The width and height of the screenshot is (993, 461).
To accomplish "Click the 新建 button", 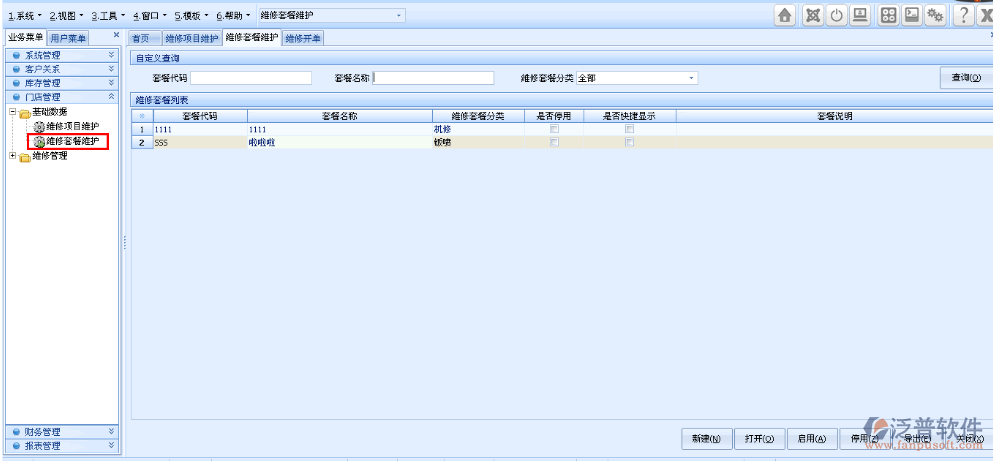I will (707, 438).
